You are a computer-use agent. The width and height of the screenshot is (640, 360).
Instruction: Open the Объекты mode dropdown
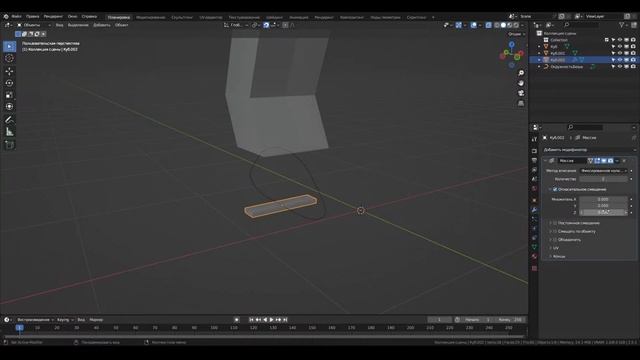(x=33, y=25)
